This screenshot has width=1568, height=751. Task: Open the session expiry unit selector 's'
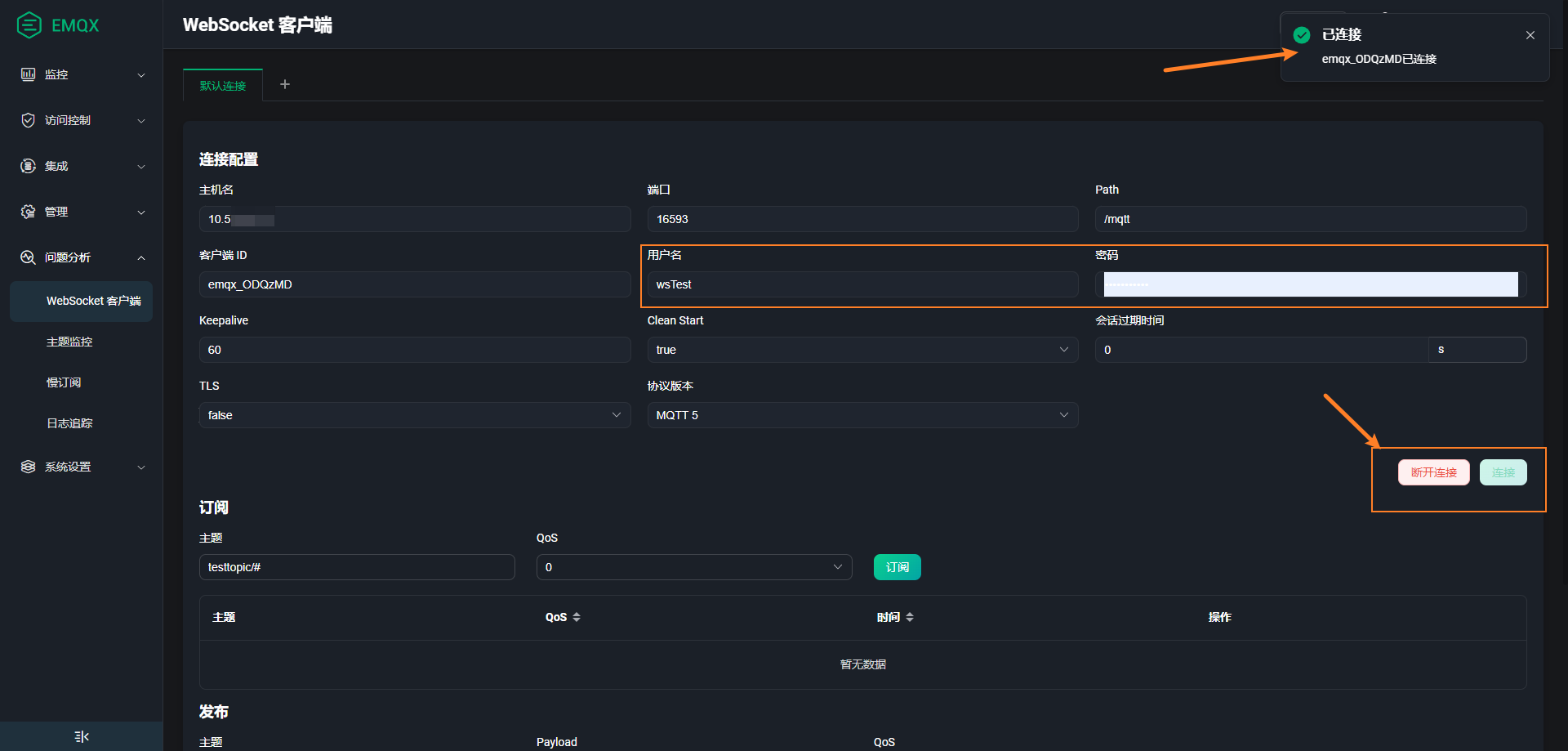tap(1477, 350)
